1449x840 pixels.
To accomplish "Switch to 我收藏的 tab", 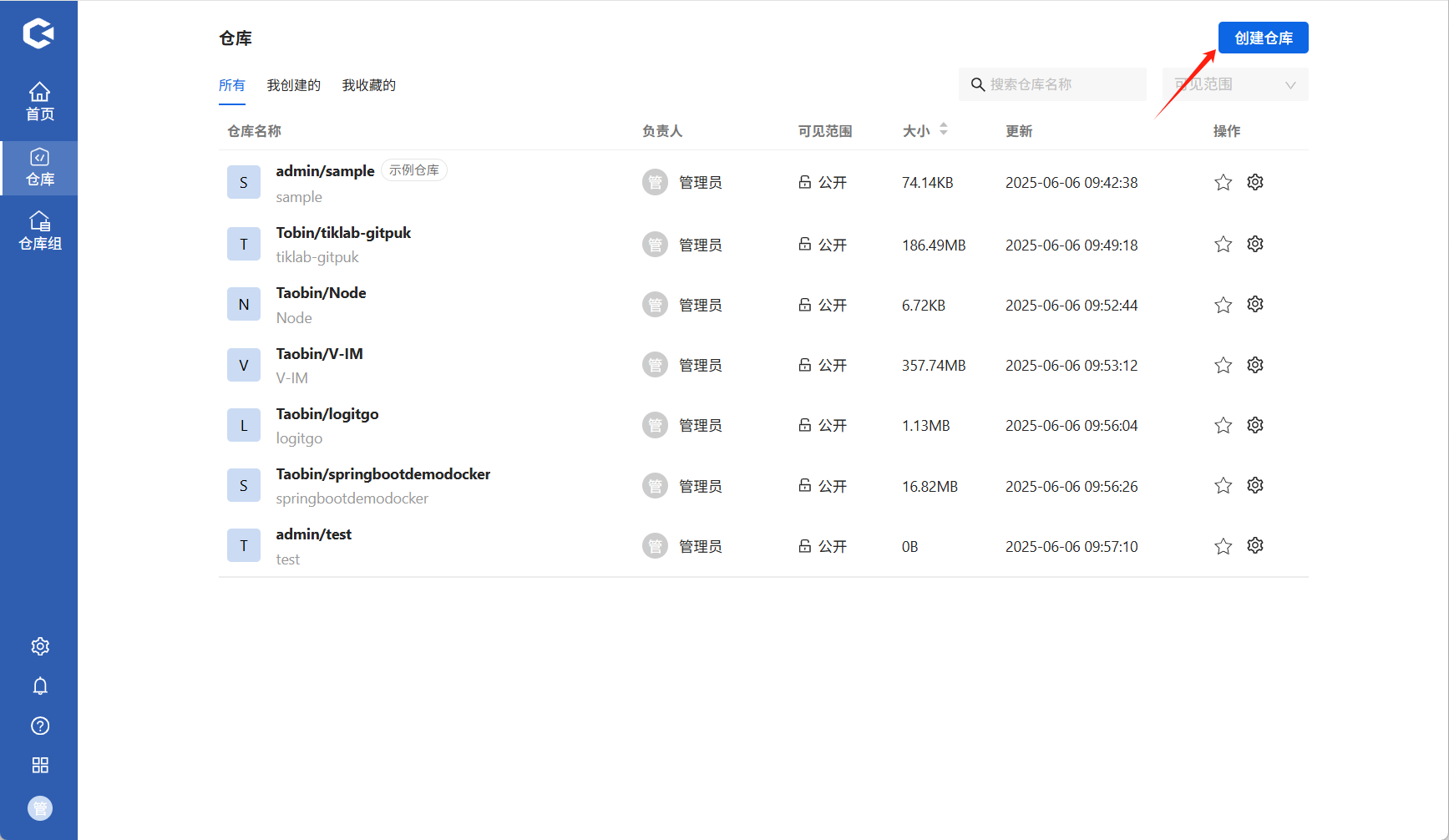I will pos(369,85).
